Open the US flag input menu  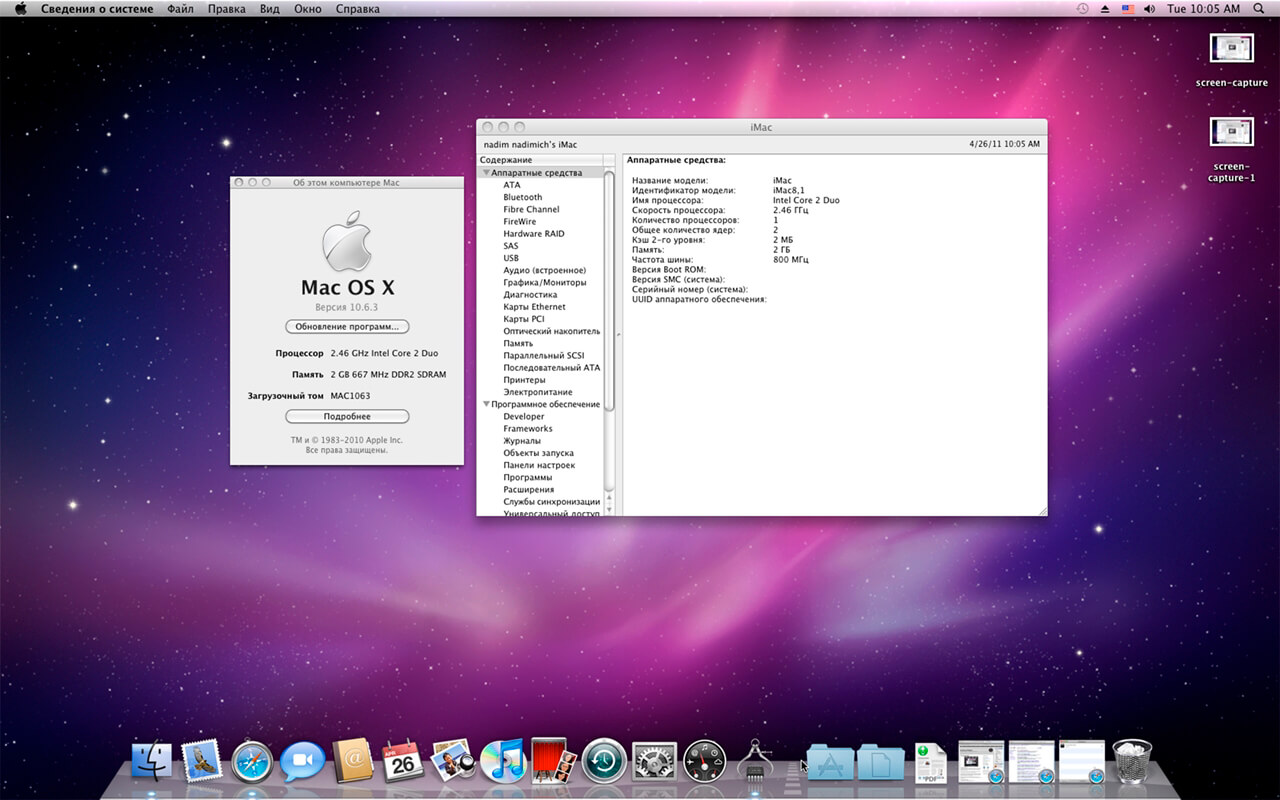tap(1128, 9)
